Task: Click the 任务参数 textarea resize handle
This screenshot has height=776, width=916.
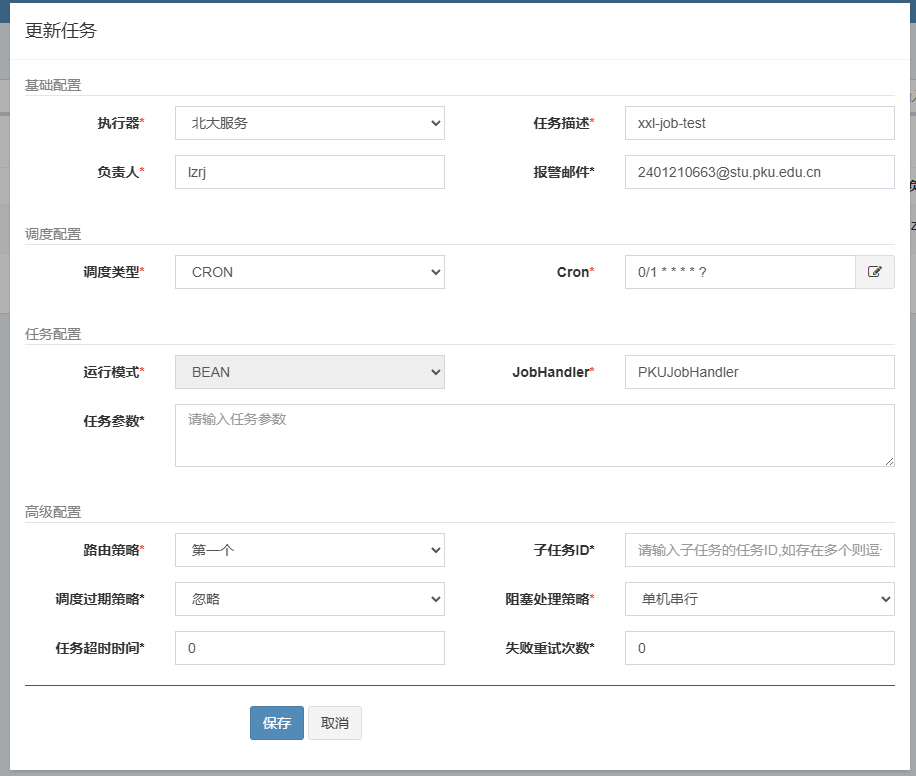Action: tap(889, 461)
